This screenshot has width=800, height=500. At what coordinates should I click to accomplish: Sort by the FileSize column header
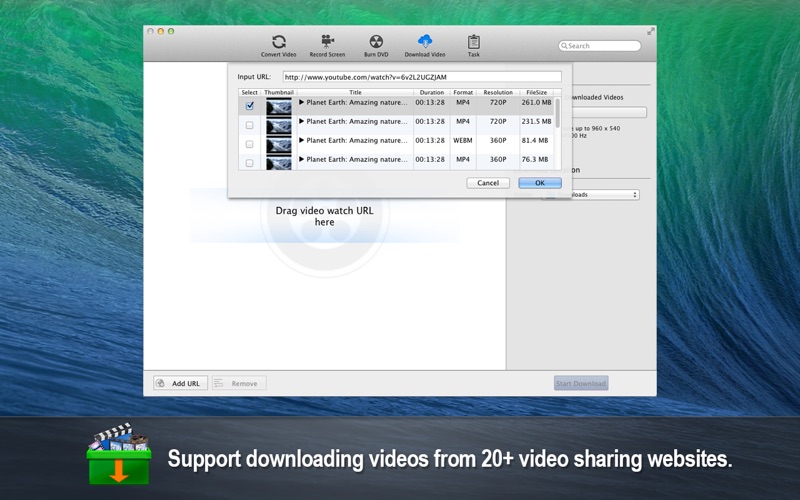click(536, 92)
